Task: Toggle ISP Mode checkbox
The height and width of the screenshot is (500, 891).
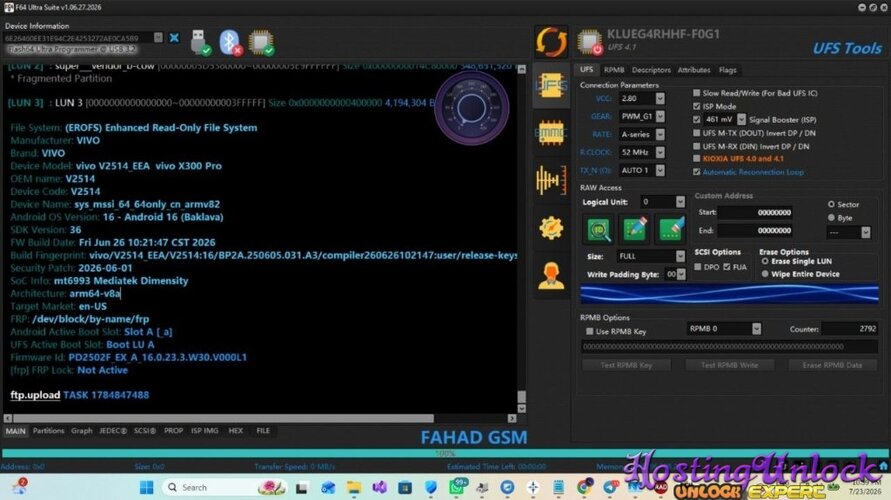Action: tap(697, 106)
